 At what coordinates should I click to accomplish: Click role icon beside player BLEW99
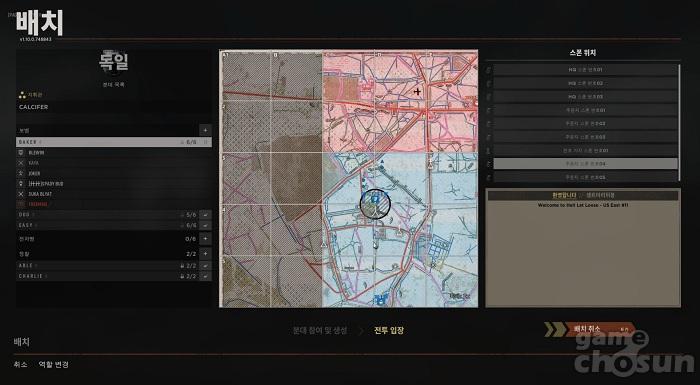21,153
